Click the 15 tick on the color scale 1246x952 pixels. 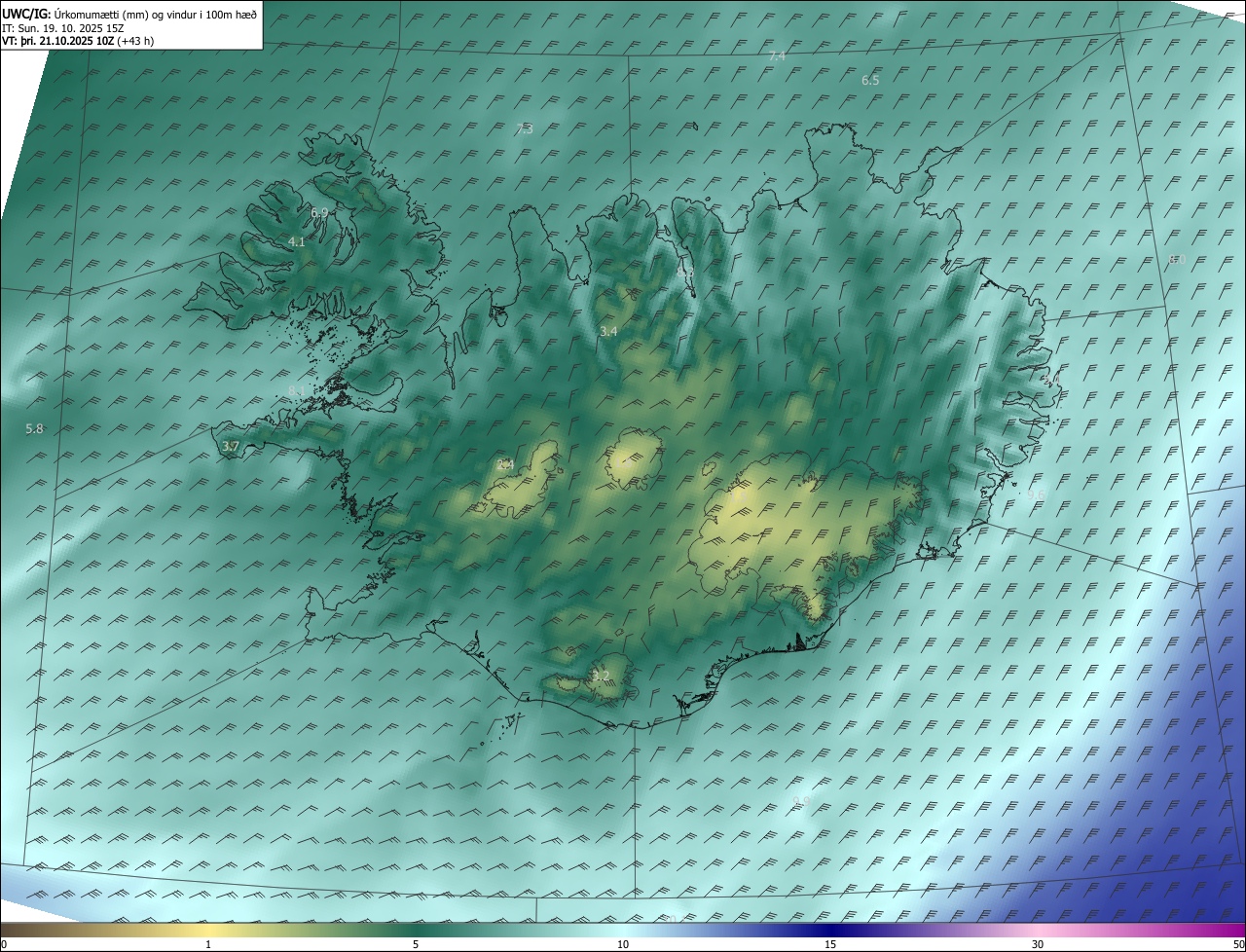click(x=830, y=944)
